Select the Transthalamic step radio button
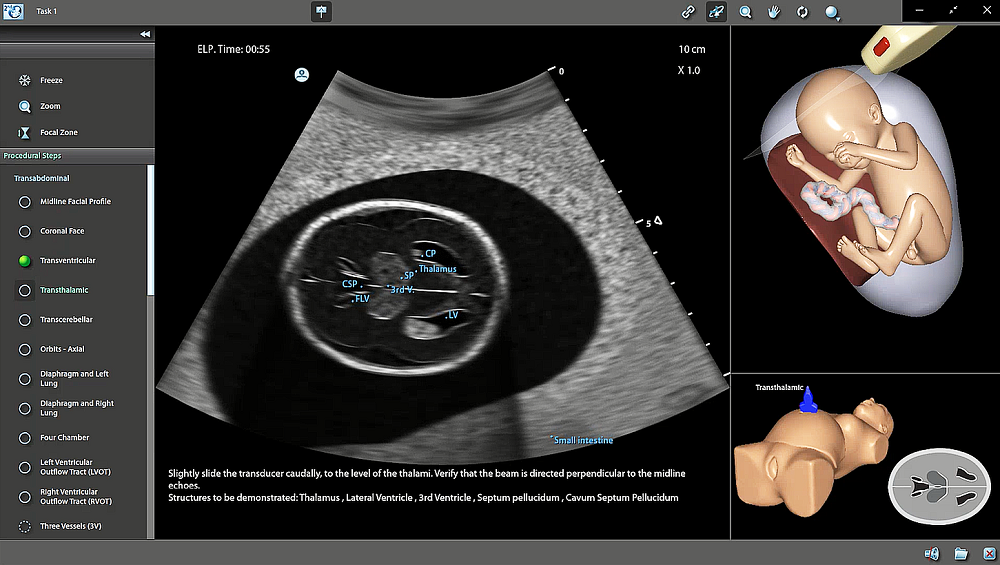Image resolution: width=1000 pixels, height=565 pixels. 25,290
